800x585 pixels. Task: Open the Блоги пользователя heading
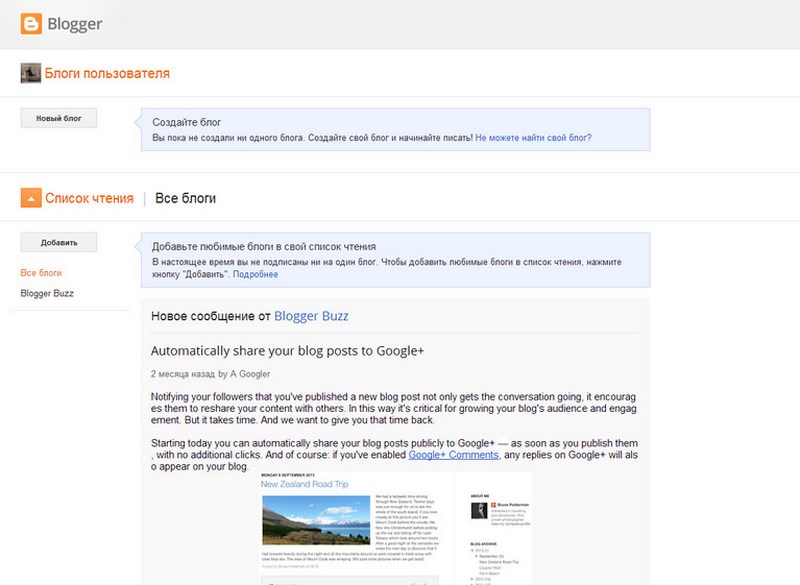click(107, 73)
